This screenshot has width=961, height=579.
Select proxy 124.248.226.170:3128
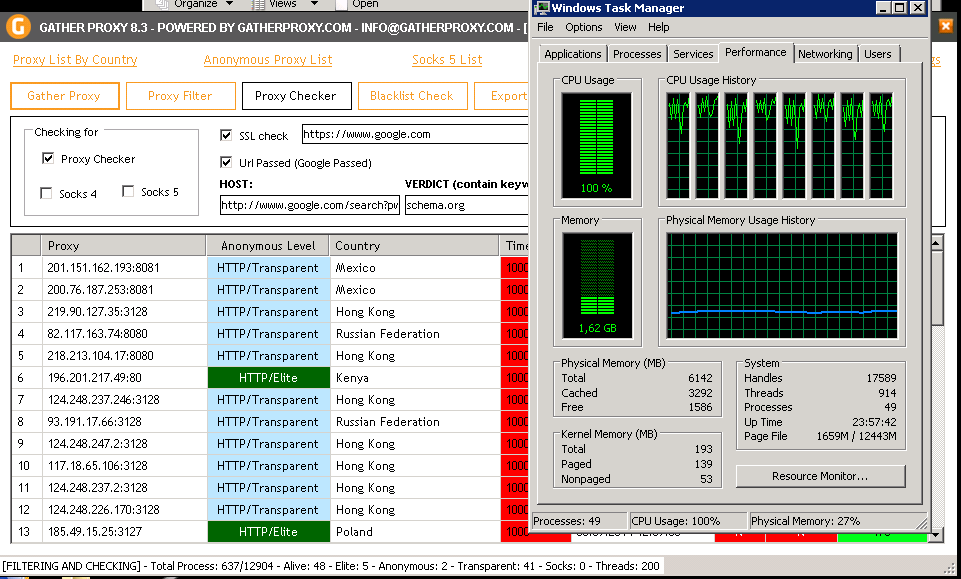103,510
